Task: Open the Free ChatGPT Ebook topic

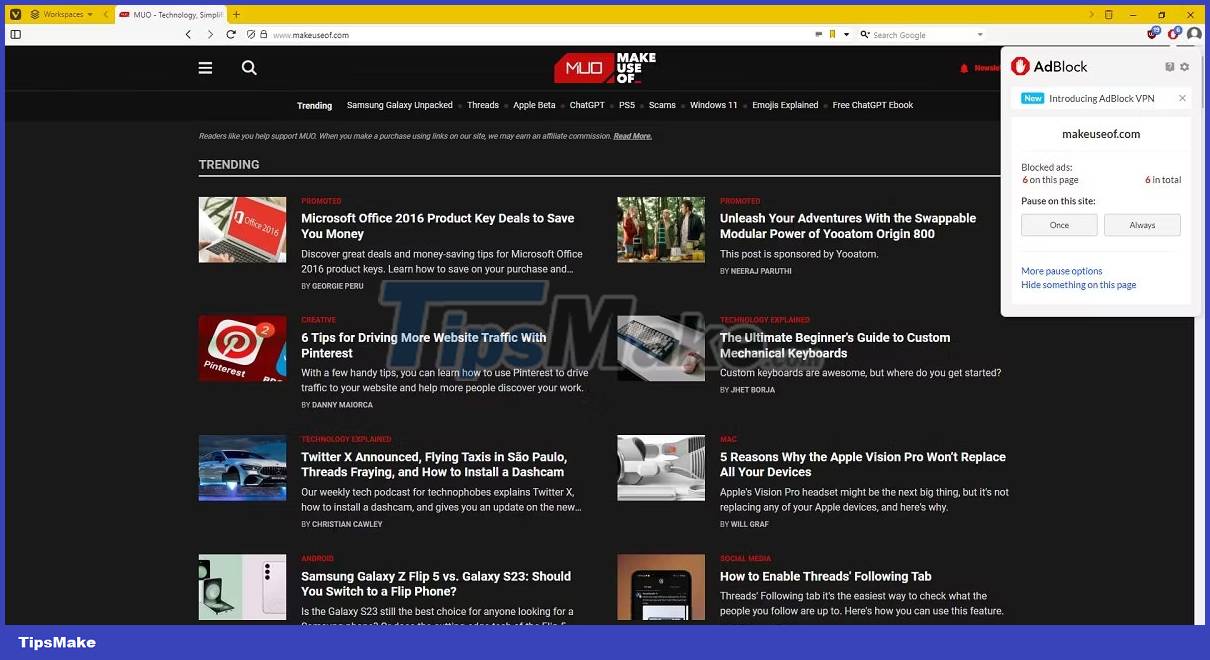Action: 873,105
